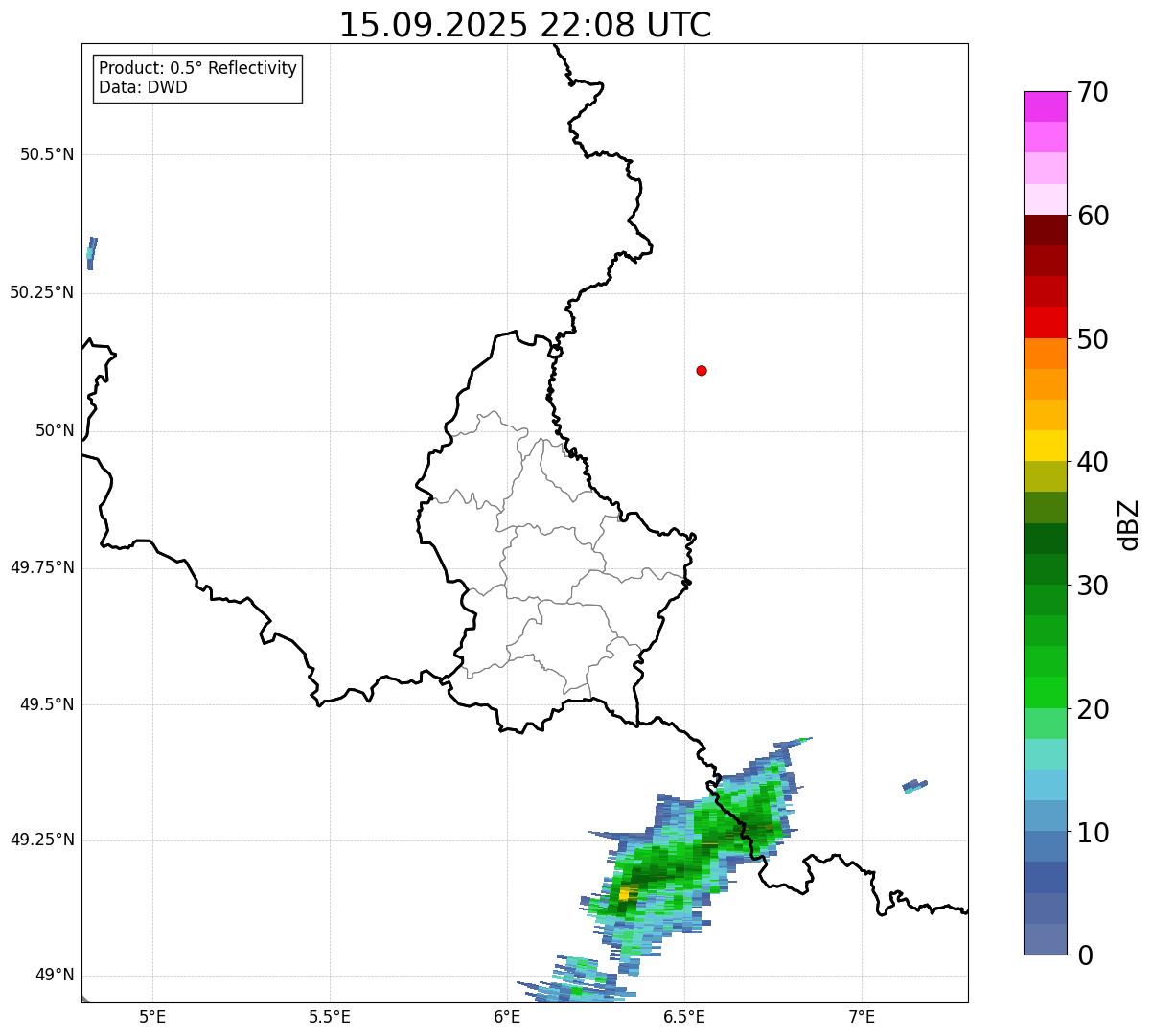
Task: Click the yellow high-reflectivity core in the rain cell
Action: coord(625,893)
